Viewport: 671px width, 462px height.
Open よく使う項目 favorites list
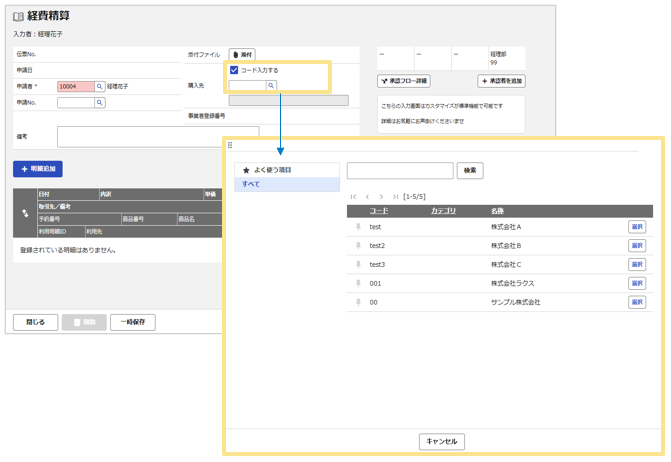click(x=287, y=170)
